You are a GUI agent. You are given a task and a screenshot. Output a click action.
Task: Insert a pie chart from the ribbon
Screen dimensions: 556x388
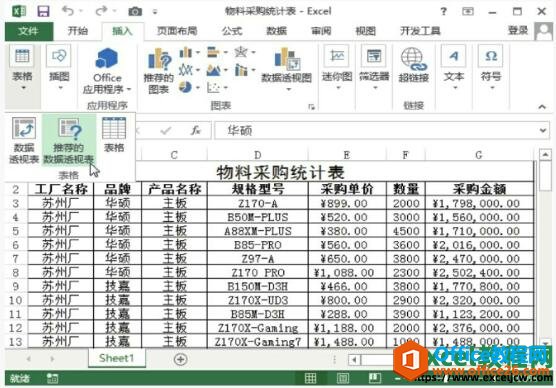pyautogui.click(x=189, y=87)
